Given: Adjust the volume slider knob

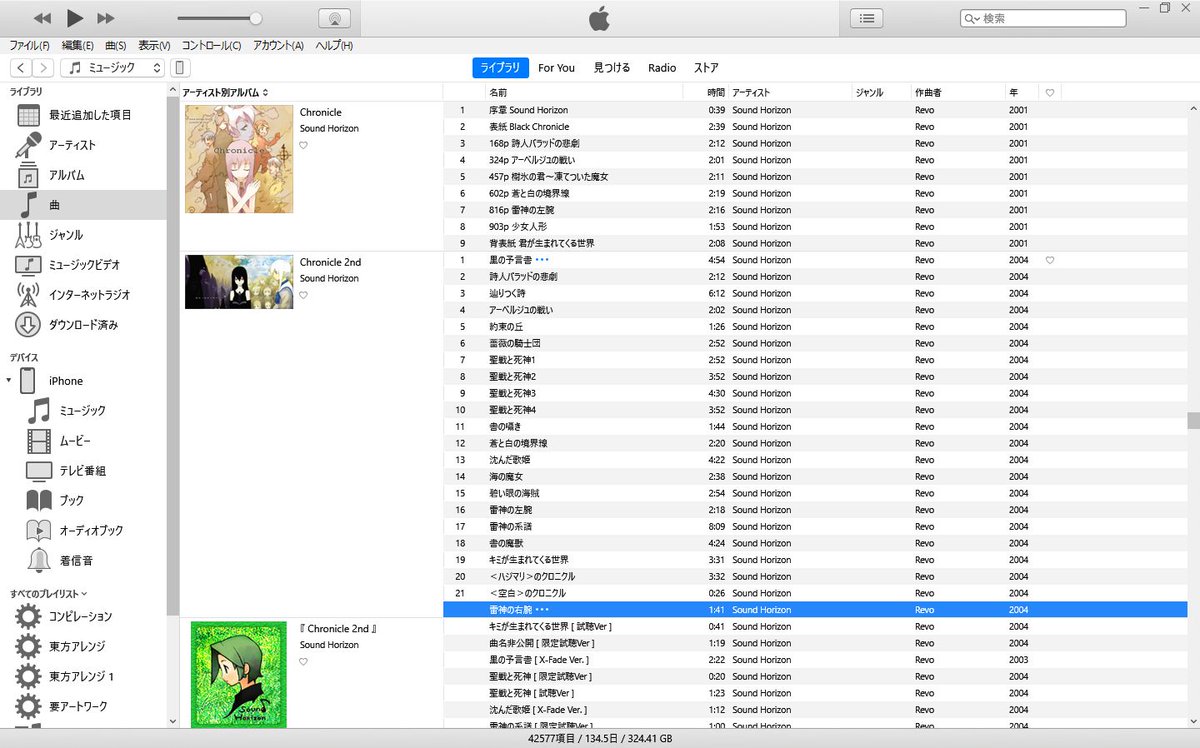Looking at the screenshot, I should [x=256, y=18].
